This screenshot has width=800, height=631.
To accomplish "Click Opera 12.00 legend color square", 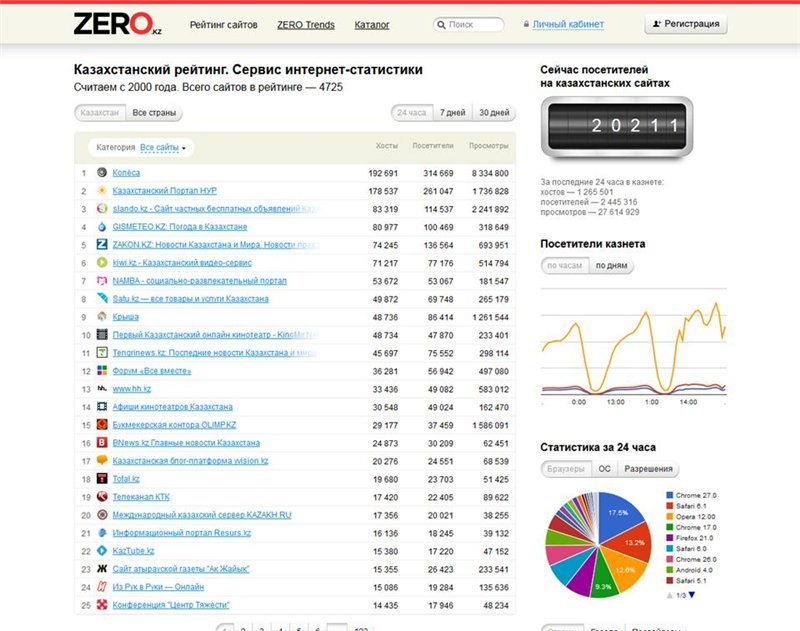I will (x=669, y=516).
